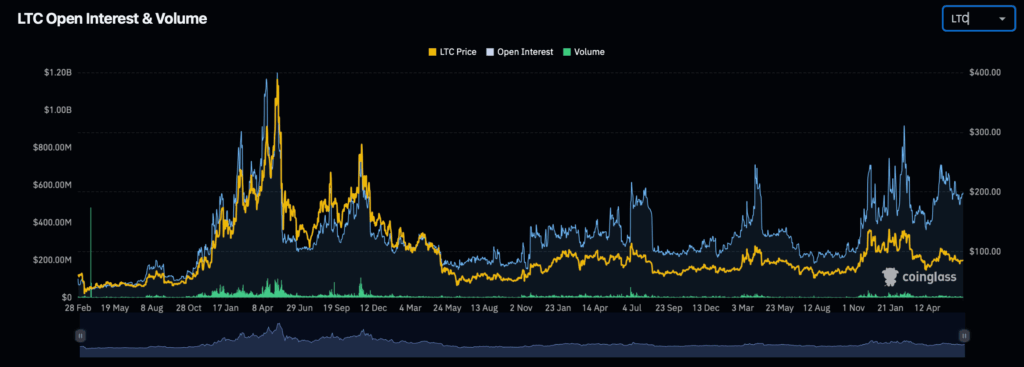Click the green Volume legend swatch
The image size is (1024, 367).
pos(567,52)
